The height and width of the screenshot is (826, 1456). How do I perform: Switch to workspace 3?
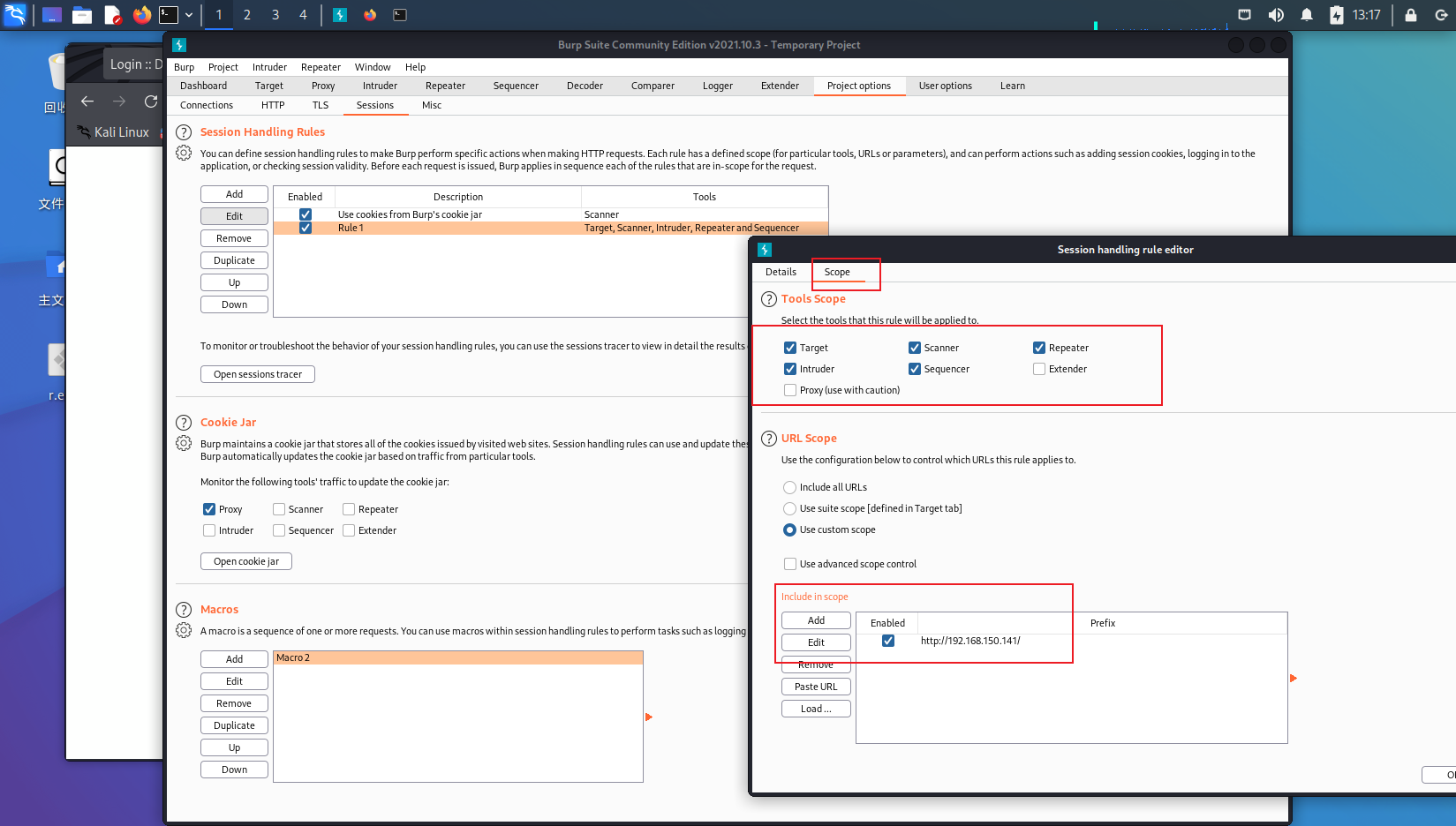click(x=275, y=15)
